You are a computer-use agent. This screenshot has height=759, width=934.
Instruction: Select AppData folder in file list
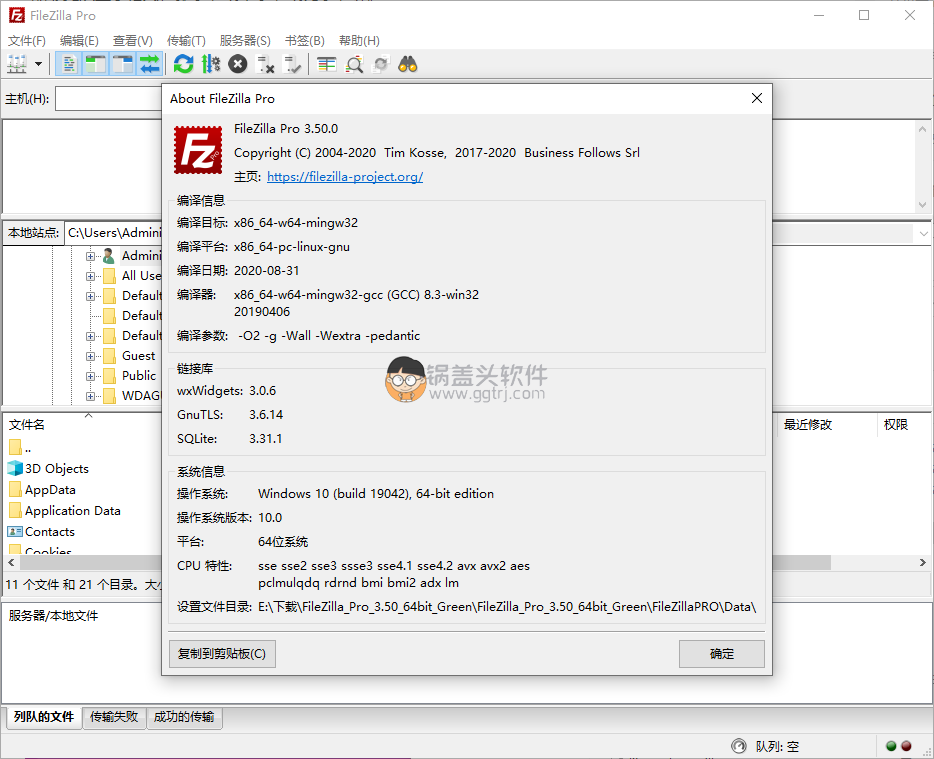click(x=50, y=490)
